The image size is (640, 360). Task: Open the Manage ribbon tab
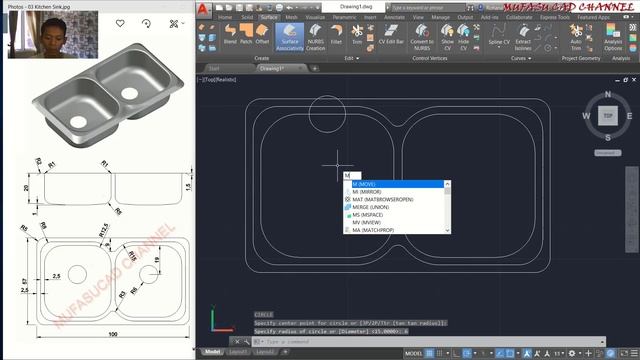pos(440,17)
